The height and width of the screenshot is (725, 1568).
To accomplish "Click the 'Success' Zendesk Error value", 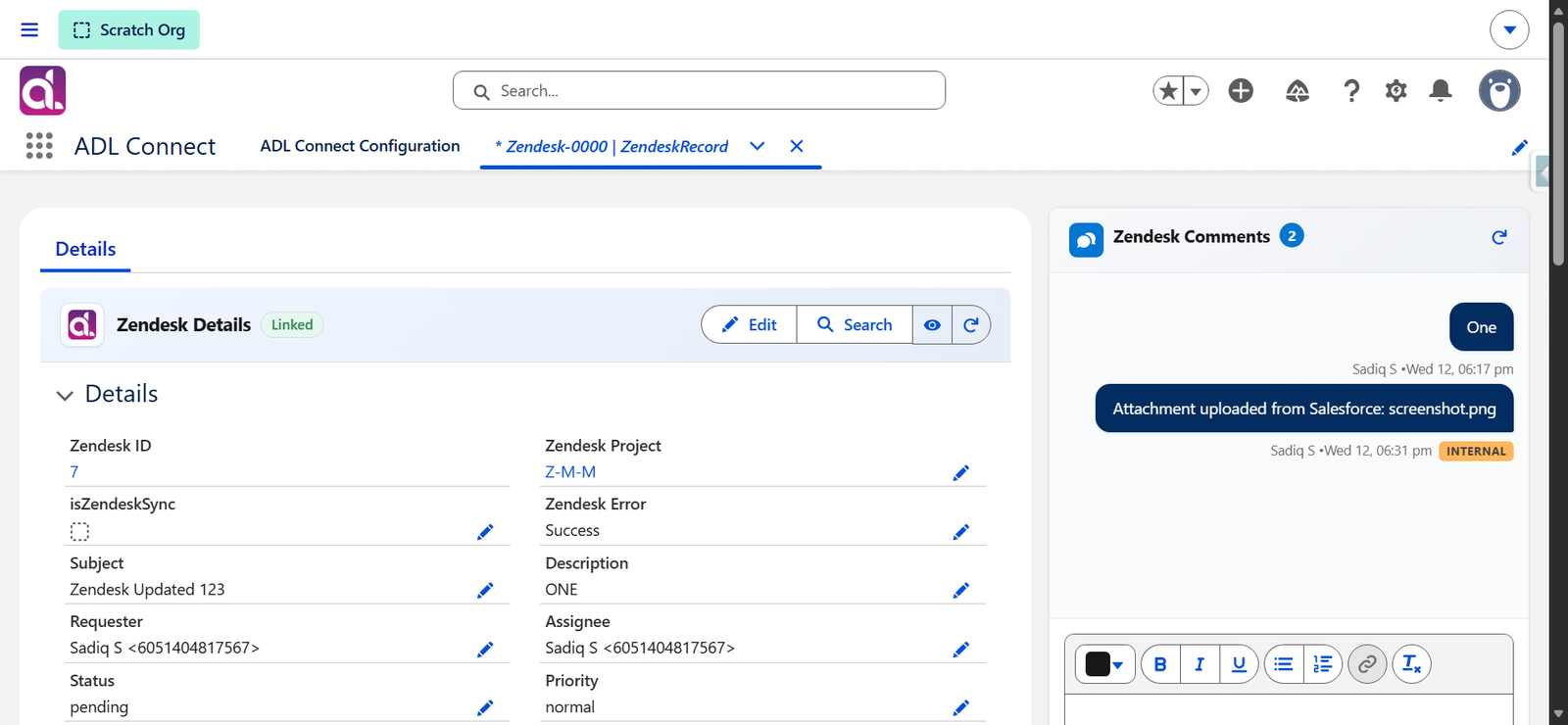I will [x=572, y=530].
